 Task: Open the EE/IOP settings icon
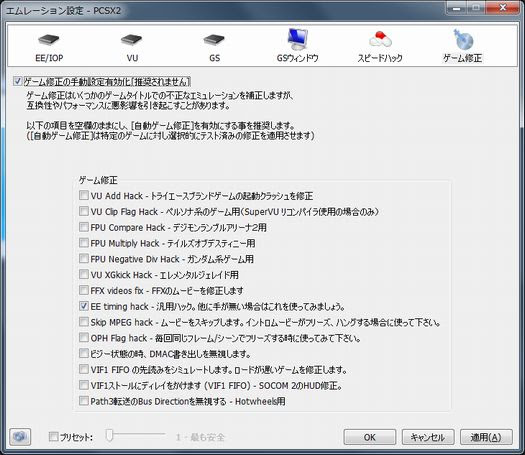(49, 40)
